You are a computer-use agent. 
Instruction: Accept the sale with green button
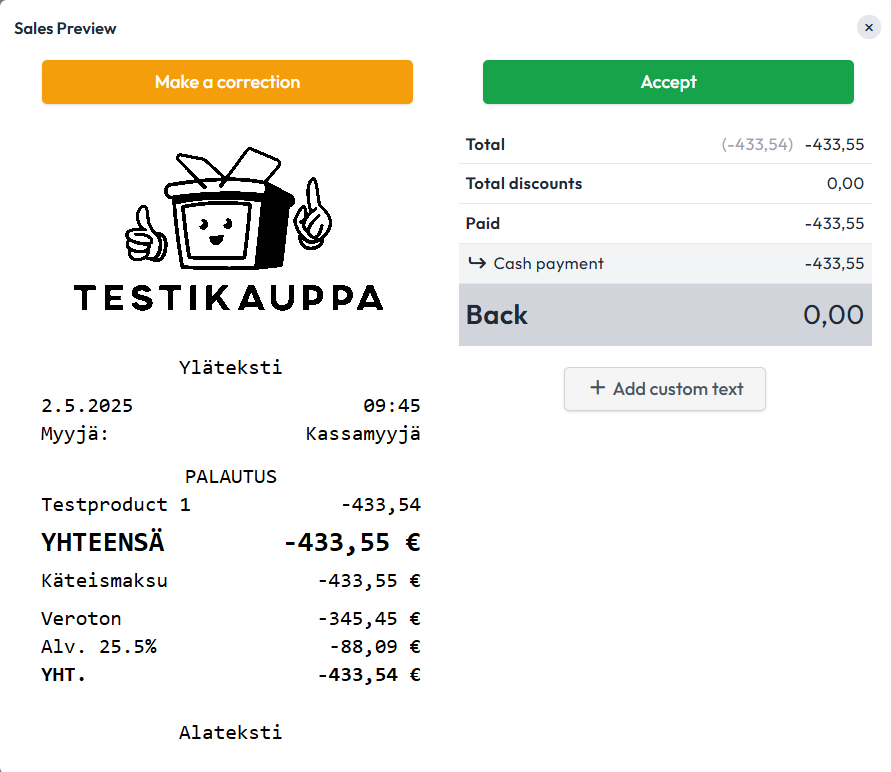[x=668, y=82]
